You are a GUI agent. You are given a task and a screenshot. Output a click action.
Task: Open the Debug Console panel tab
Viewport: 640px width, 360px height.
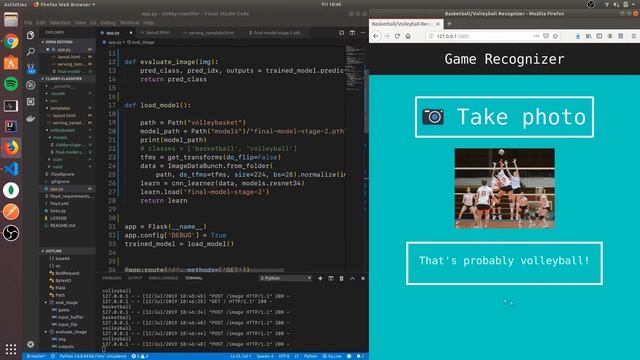pyautogui.click(x=163, y=278)
